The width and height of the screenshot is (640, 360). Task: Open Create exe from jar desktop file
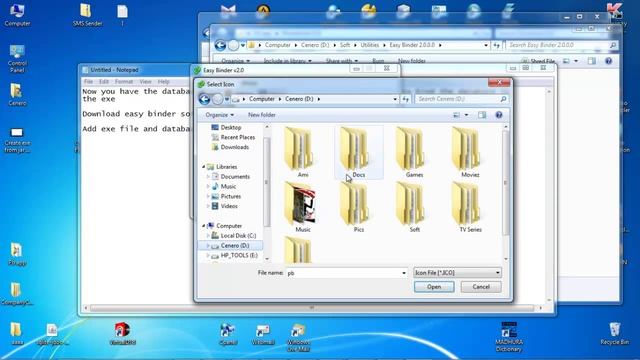click(x=17, y=140)
